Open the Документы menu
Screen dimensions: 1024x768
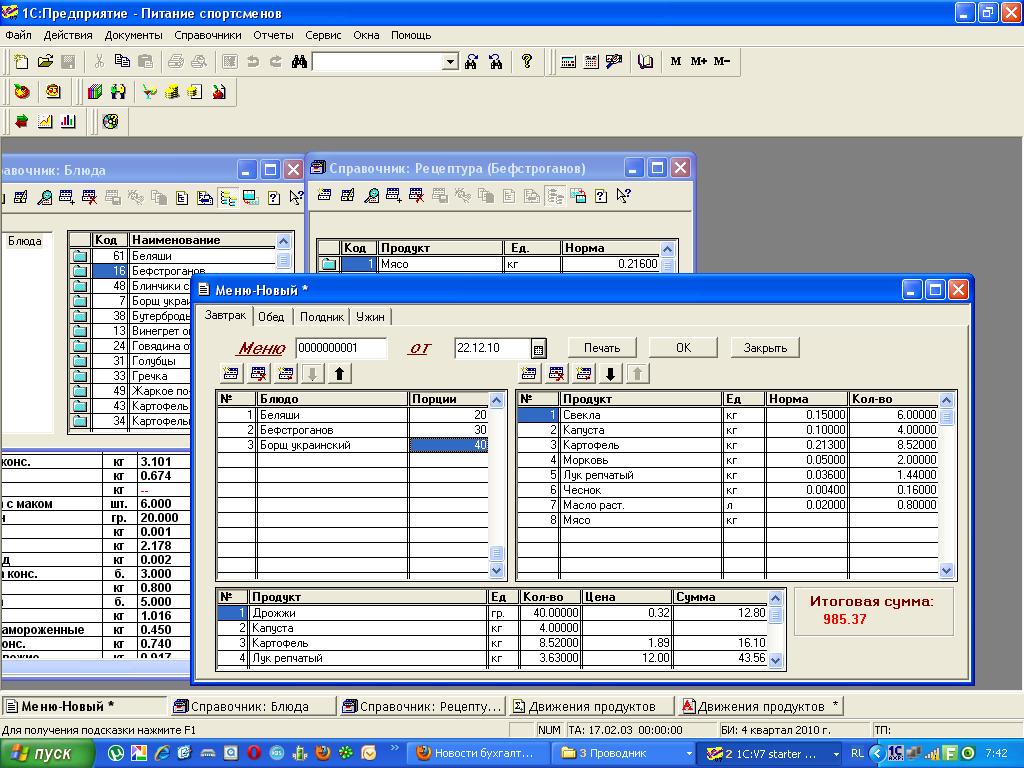[133, 35]
